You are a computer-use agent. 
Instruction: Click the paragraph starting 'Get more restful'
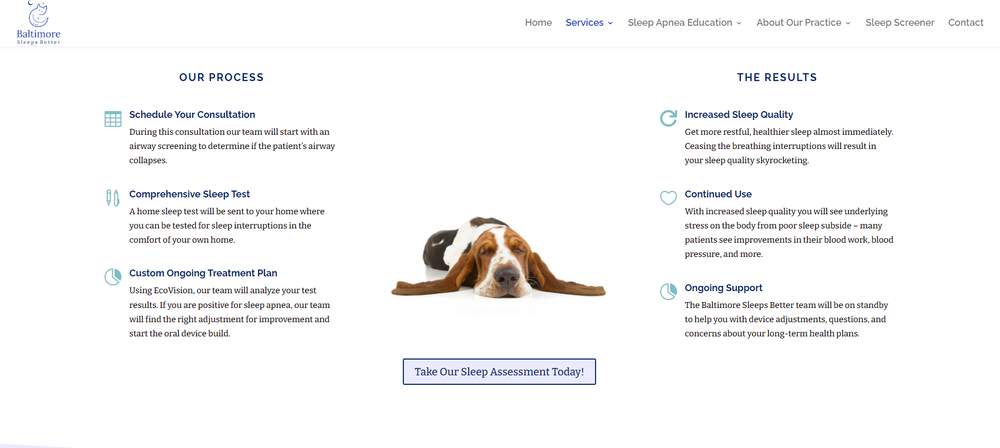tap(789, 146)
